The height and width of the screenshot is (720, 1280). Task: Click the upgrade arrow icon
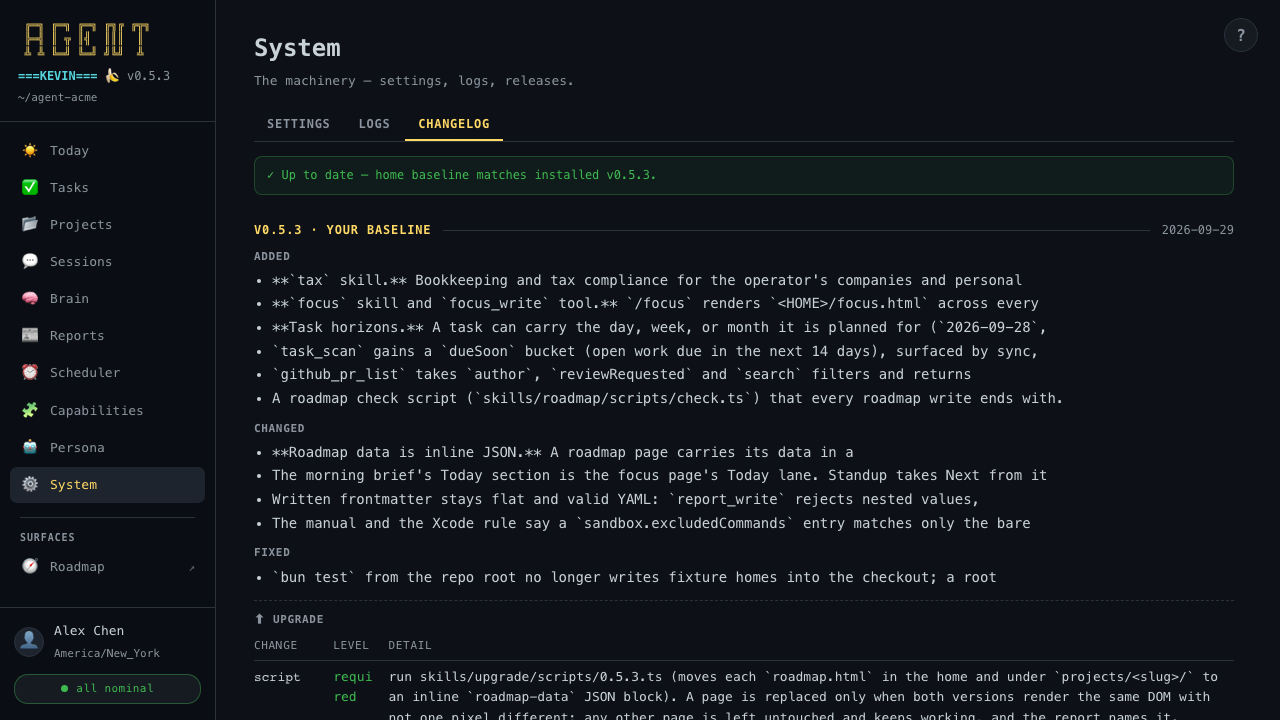click(x=259, y=619)
